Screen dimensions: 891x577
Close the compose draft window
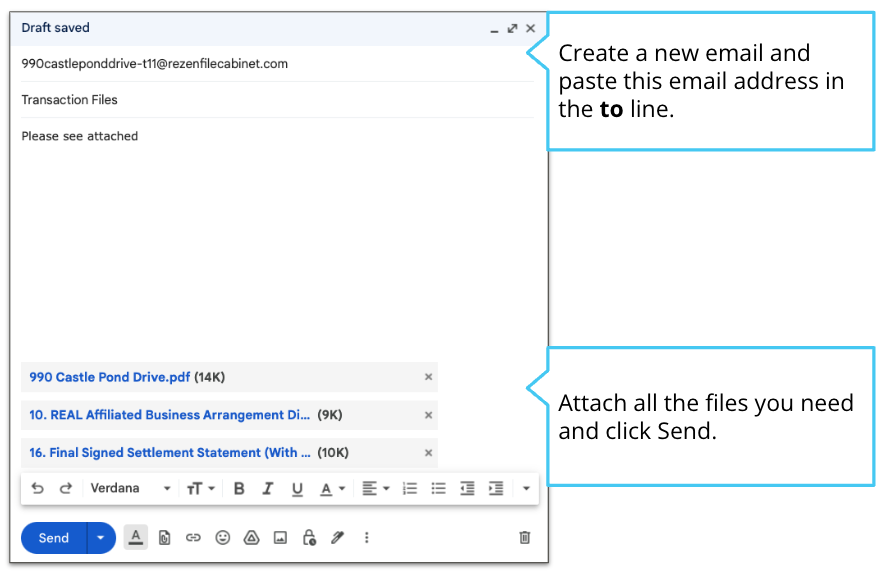click(531, 28)
